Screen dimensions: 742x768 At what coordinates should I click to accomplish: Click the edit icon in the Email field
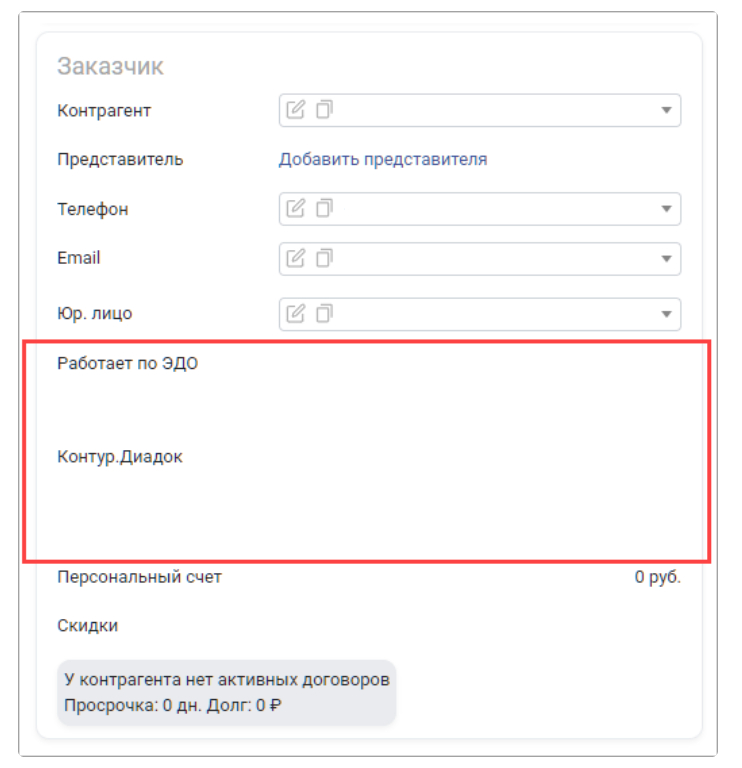coord(295,258)
